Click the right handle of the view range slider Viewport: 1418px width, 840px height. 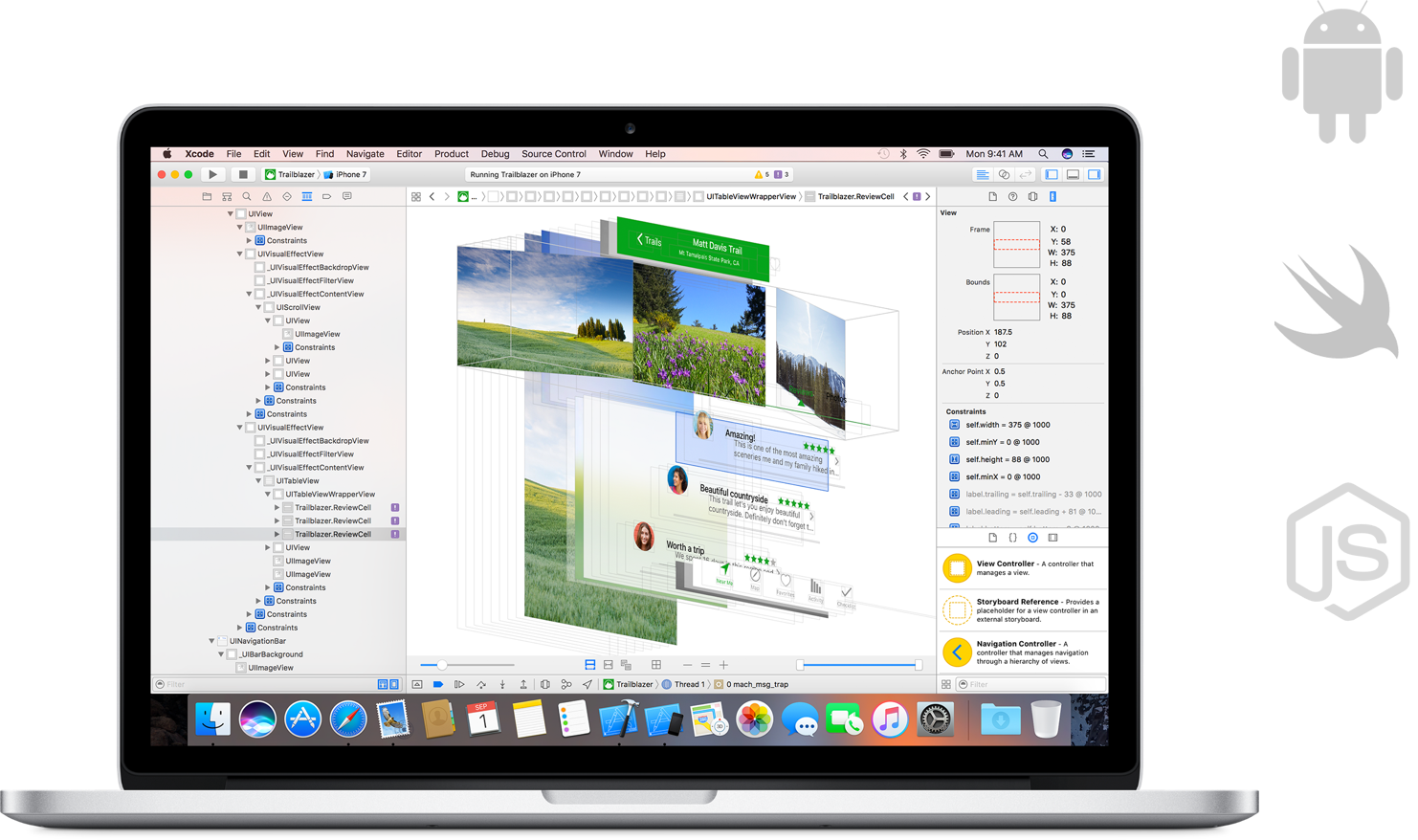pos(918,665)
